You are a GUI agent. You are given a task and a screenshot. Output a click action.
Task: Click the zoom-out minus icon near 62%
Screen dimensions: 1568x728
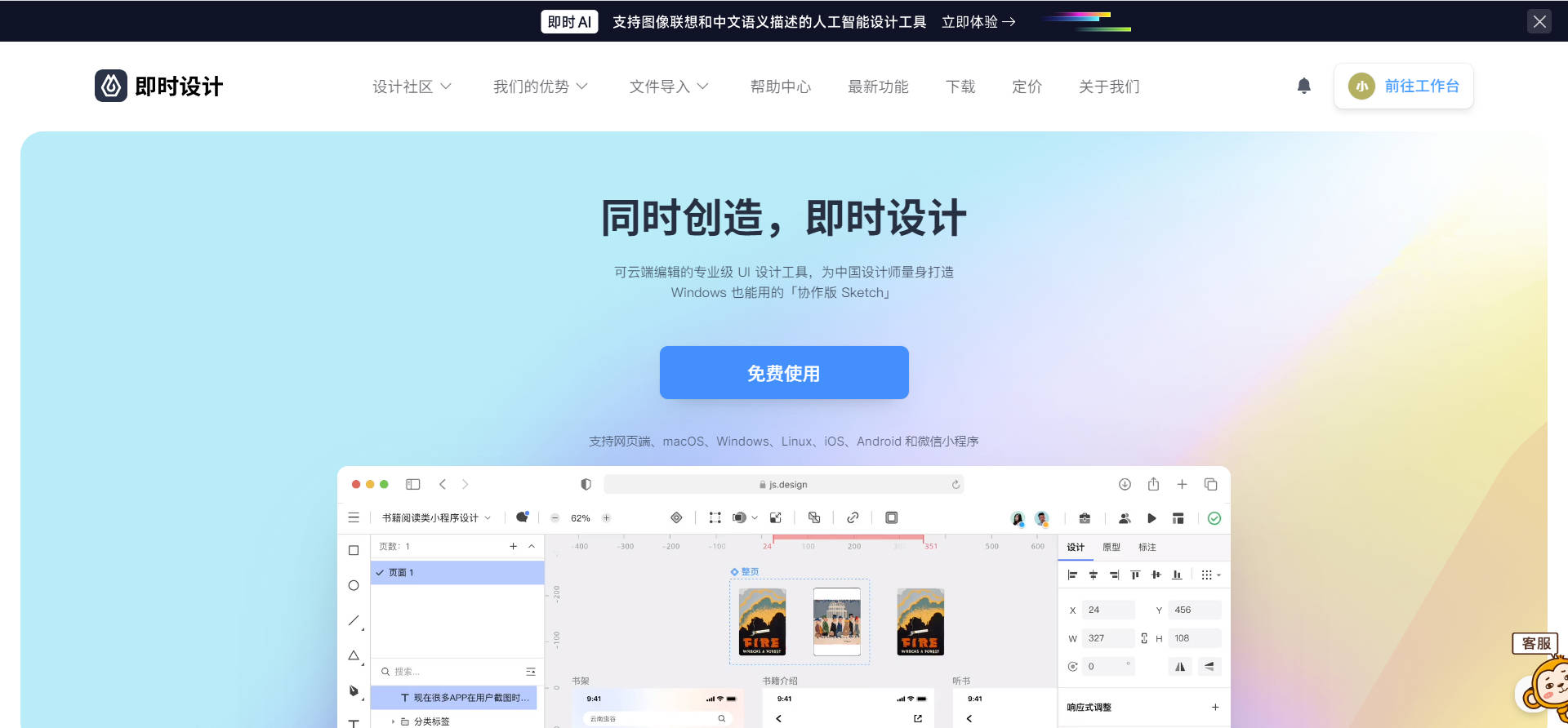coord(555,518)
